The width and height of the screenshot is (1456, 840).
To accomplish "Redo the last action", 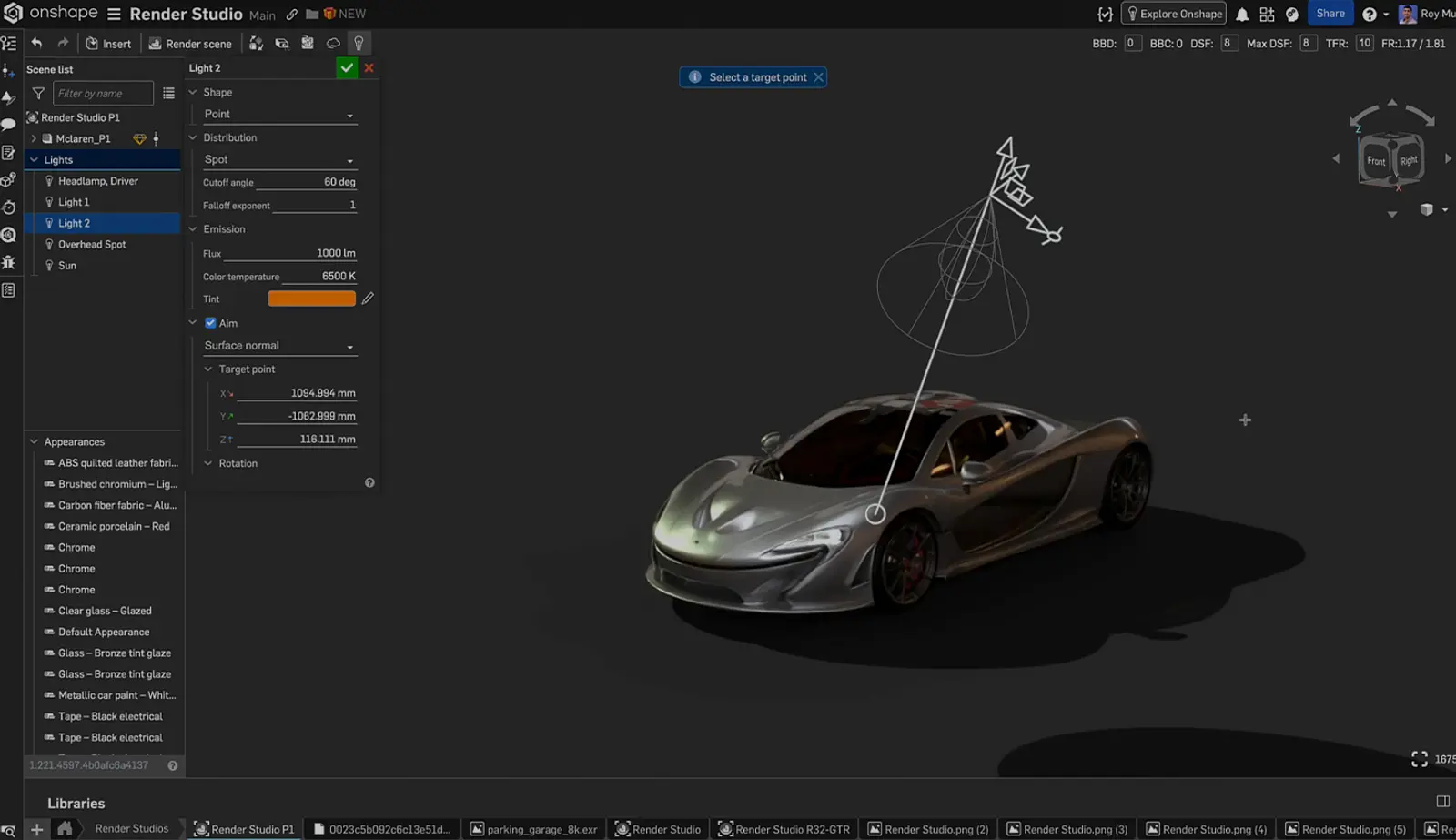I will pyautogui.click(x=63, y=43).
